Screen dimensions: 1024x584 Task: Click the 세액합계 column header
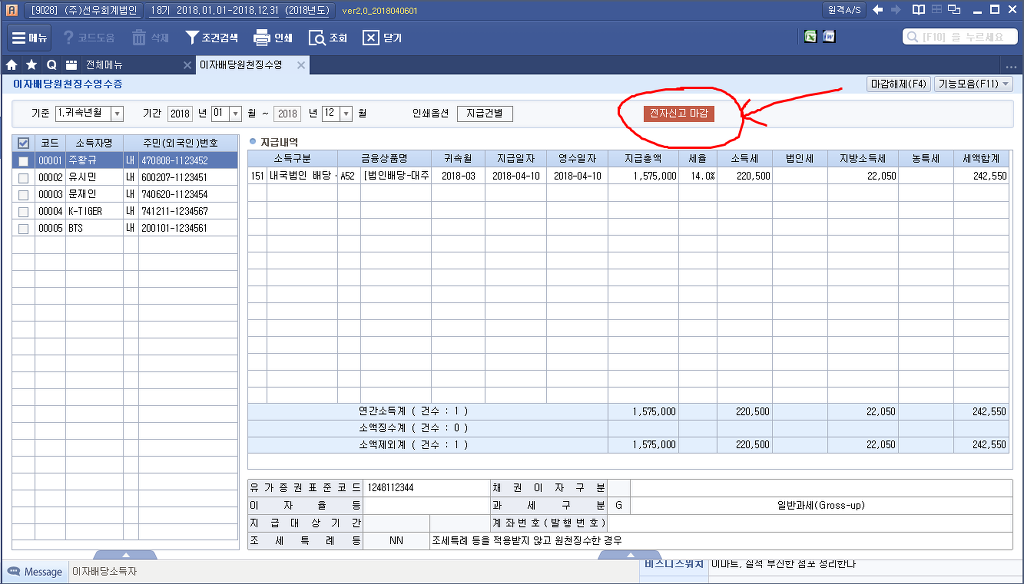(x=981, y=158)
